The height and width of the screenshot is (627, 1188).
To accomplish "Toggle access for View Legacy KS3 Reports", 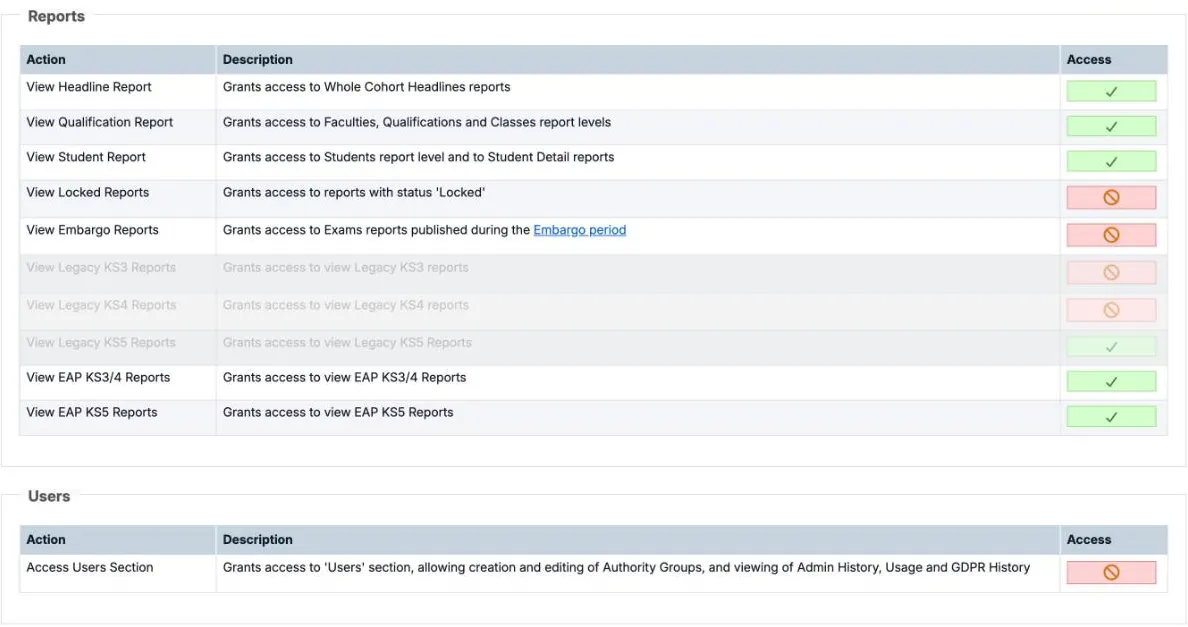I will click(1111, 273).
